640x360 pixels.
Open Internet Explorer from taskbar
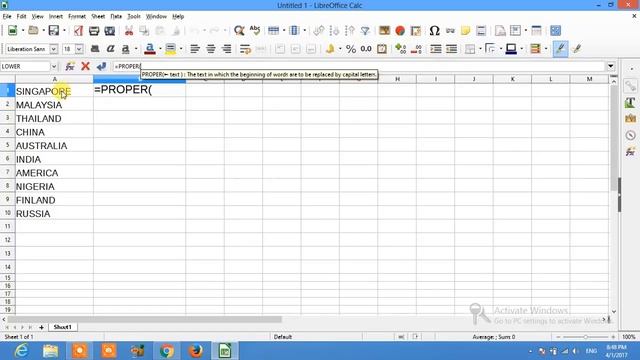pos(21,351)
